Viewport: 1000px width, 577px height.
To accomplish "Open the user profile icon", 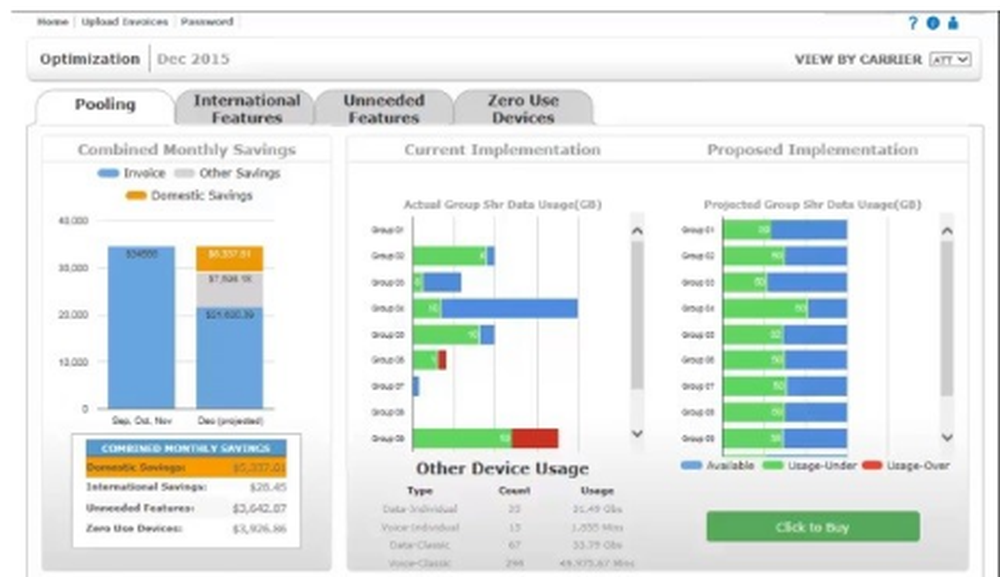I will (x=953, y=24).
